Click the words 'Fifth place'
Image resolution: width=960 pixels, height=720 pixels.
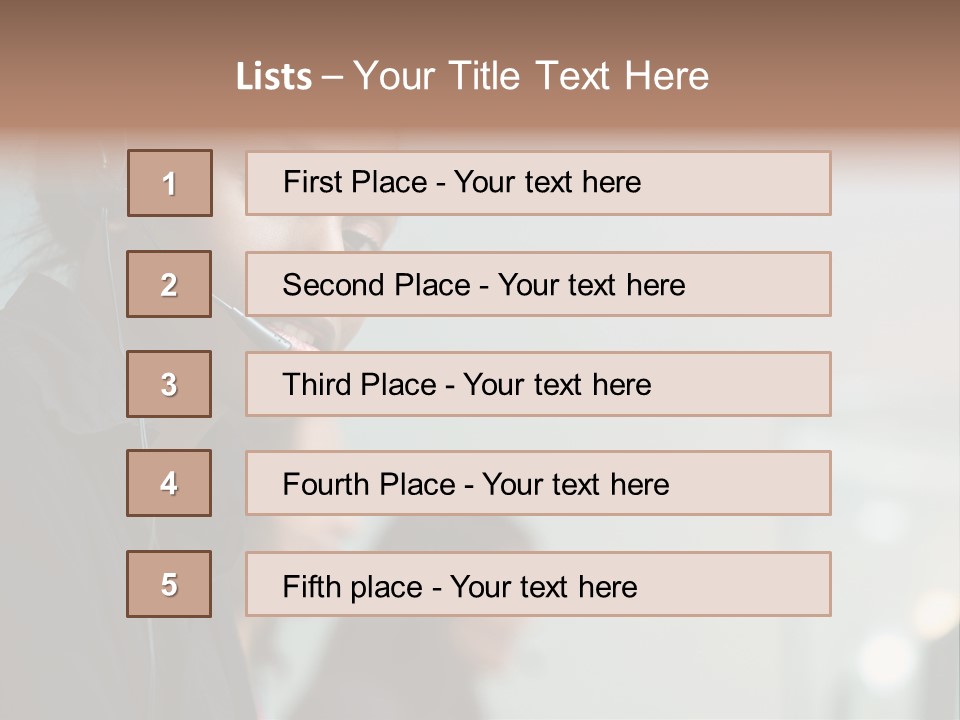tap(352, 586)
